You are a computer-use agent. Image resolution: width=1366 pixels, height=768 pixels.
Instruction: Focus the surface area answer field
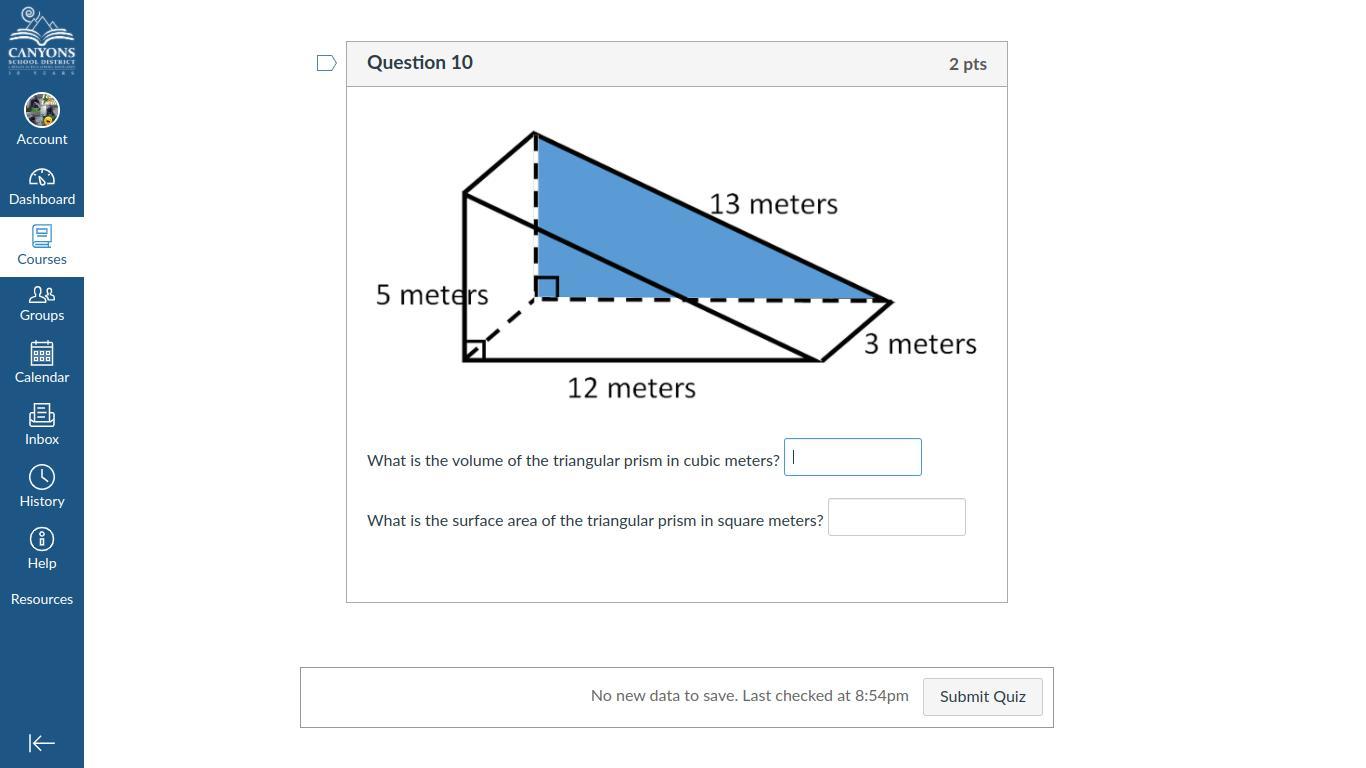(897, 517)
